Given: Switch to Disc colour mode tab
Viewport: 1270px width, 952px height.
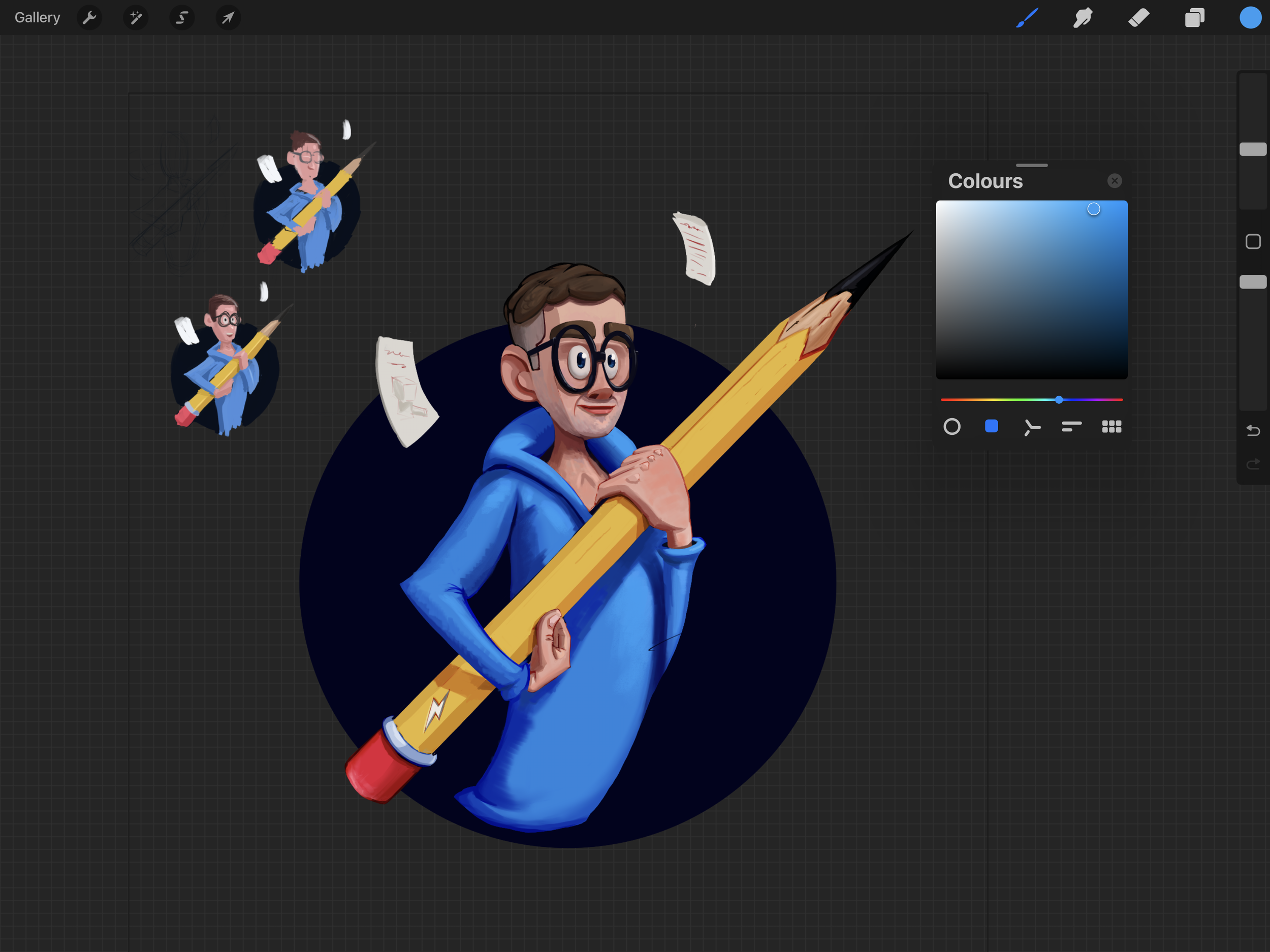Looking at the screenshot, I should pos(952,427).
